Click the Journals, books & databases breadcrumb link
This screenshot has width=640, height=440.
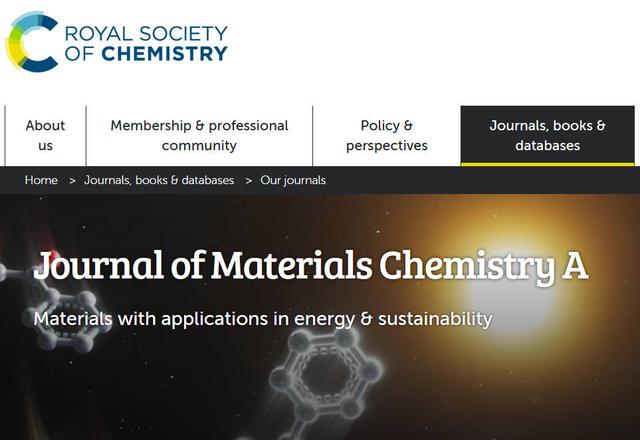(x=159, y=180)
